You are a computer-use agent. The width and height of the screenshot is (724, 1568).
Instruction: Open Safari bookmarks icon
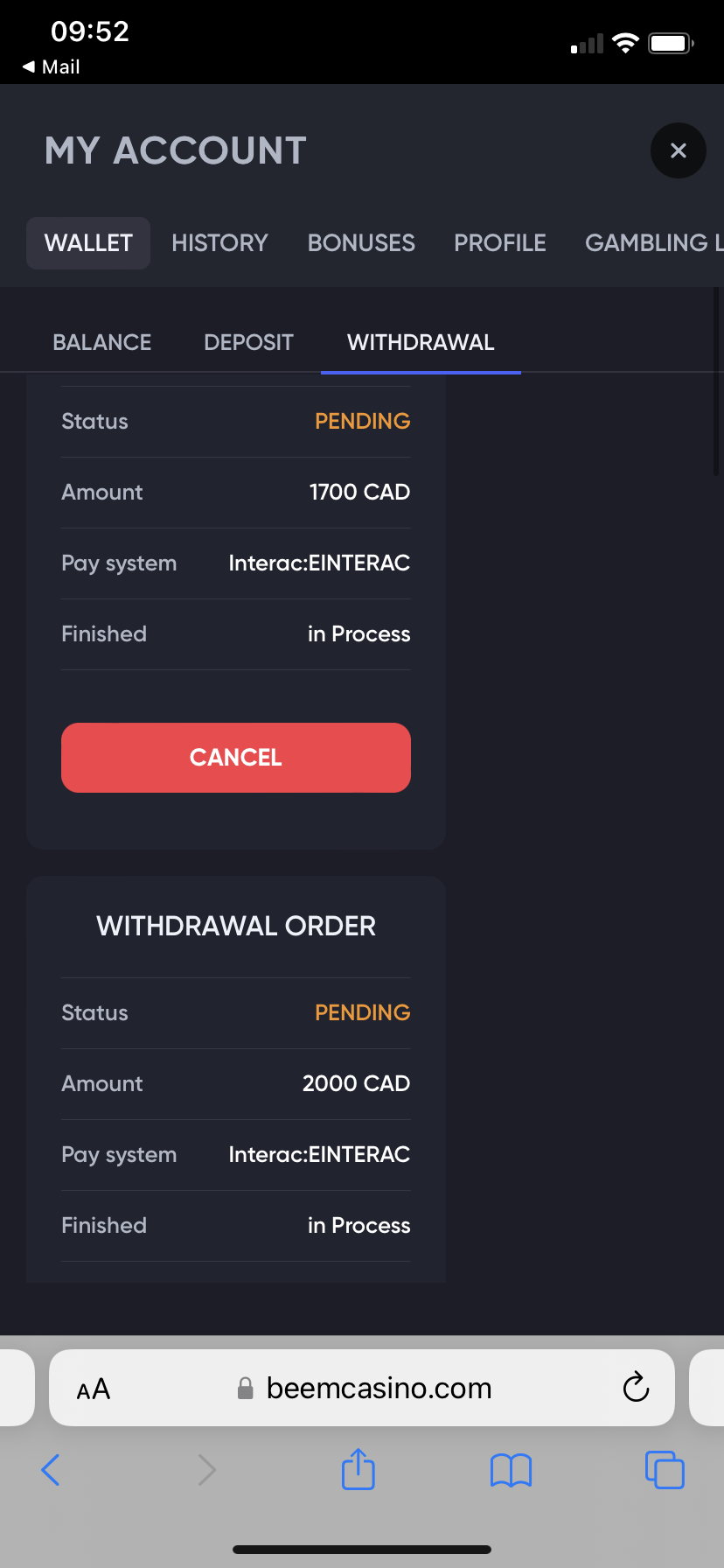click(511, 1470)
